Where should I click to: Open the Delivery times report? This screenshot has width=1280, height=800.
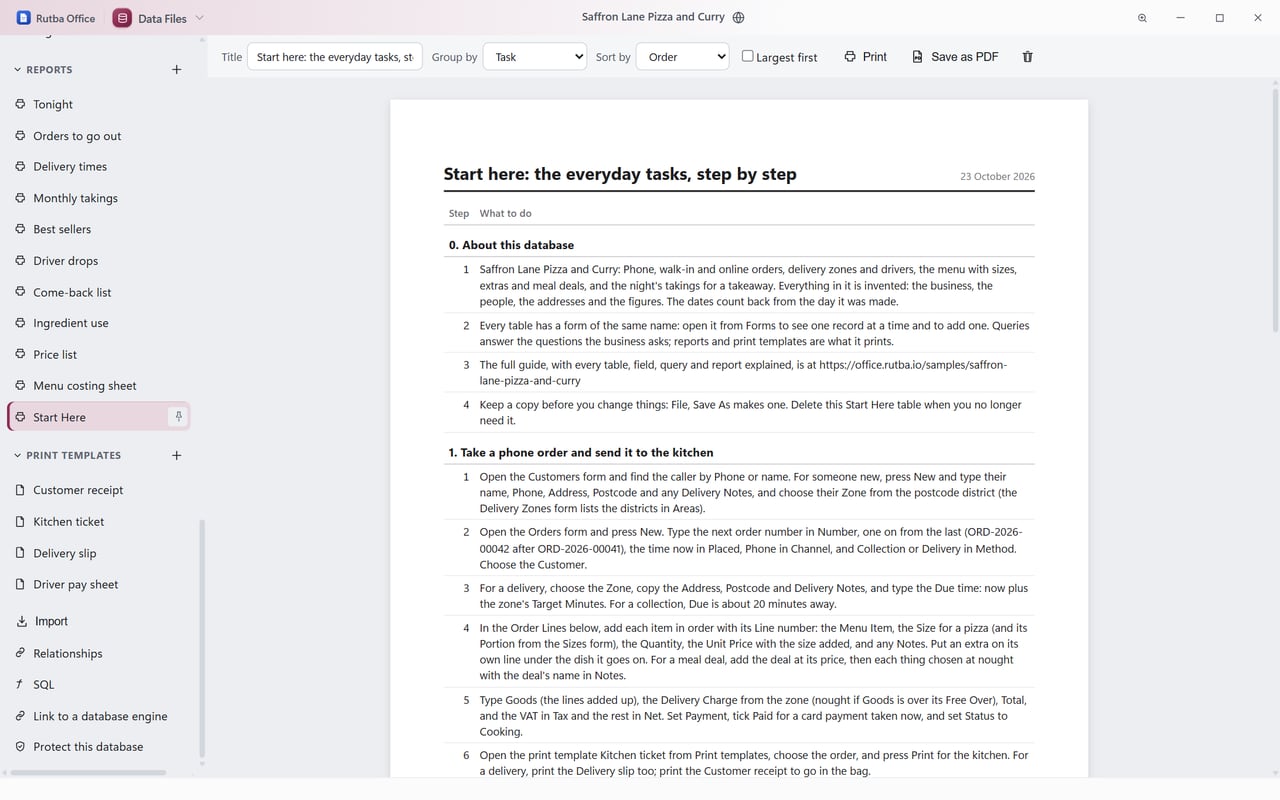(x=98, y=167)
